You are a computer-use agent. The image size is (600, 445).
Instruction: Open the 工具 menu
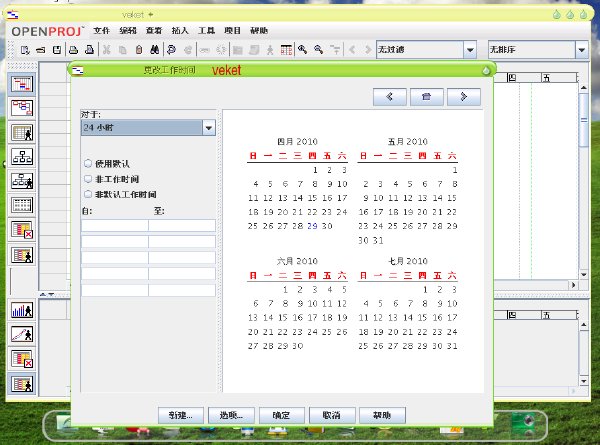[206, 31]
